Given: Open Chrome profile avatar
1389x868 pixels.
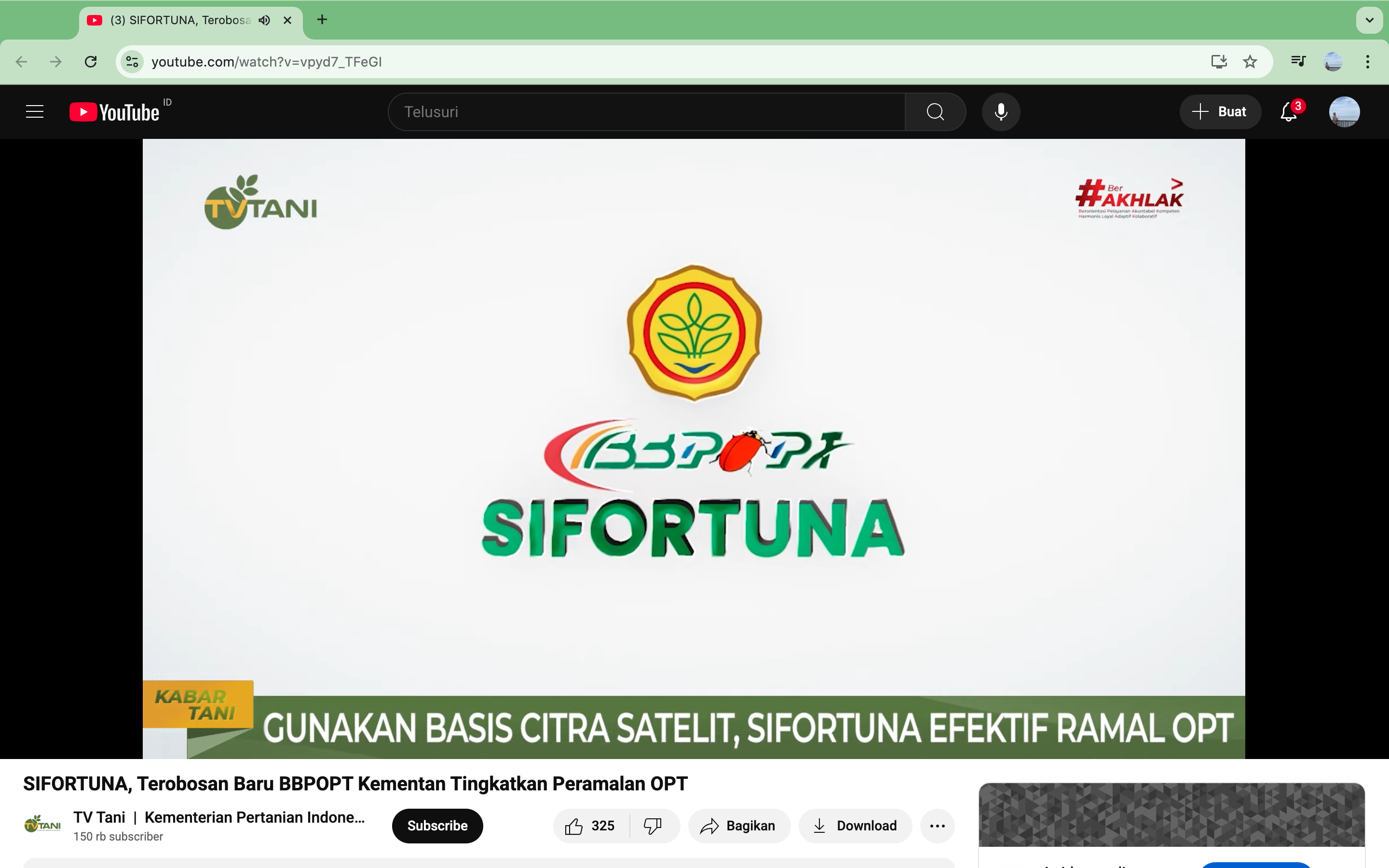Looking at the screenshot, I should tap(1333, 61).
